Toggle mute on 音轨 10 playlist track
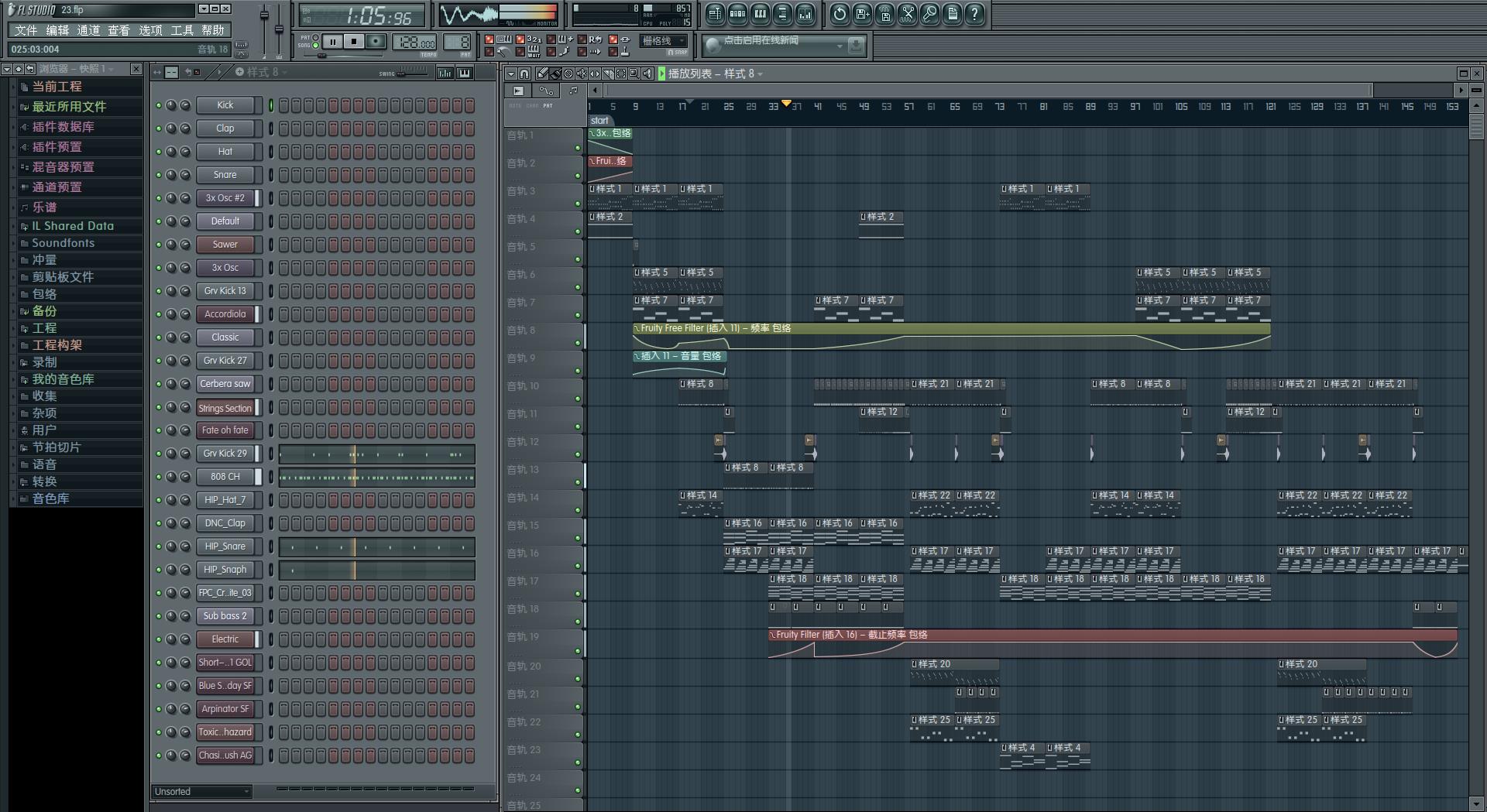The height and width of the screenshot is (812, 1487). coord(578,399)
